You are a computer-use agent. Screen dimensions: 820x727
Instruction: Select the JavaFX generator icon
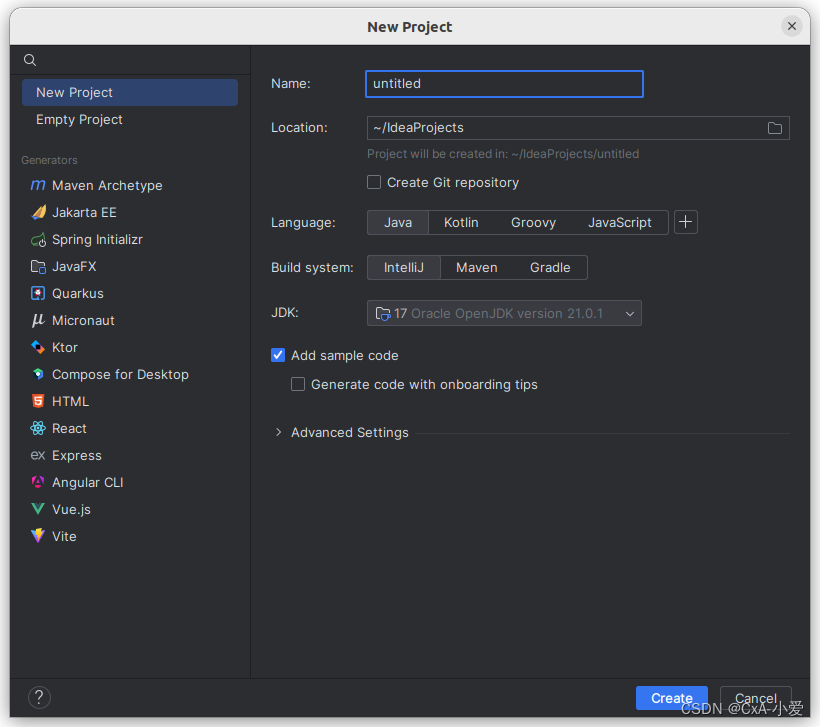tap(38, 267)
